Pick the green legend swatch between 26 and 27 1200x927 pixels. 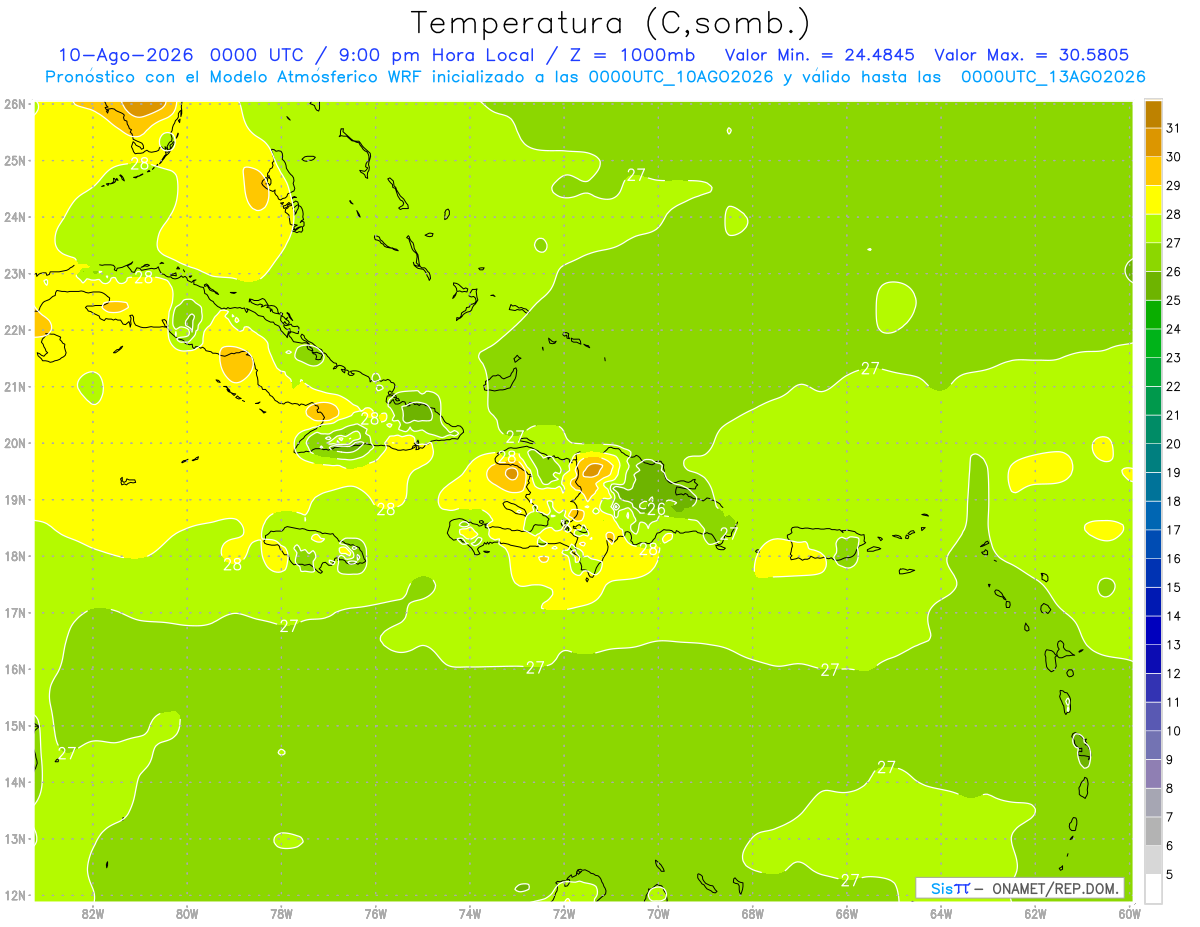tap(1153, 257)
